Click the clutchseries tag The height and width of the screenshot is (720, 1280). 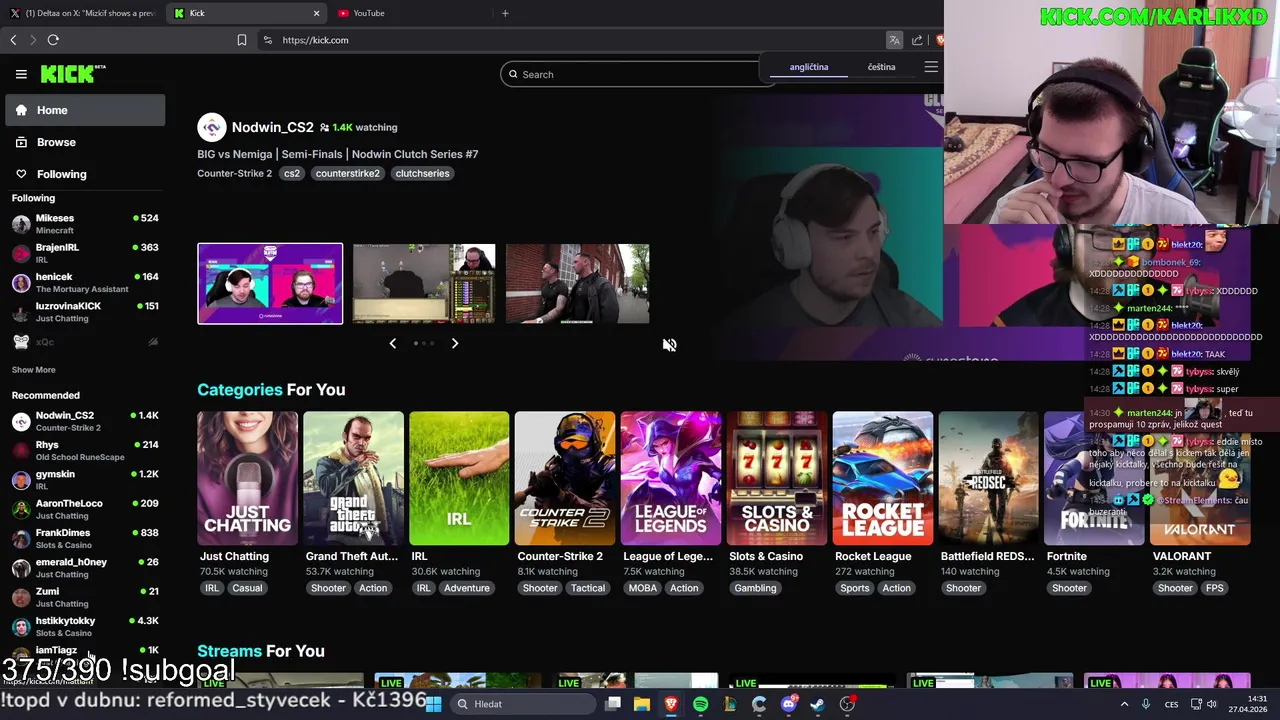pyautogui.click(x=422, y=173)
